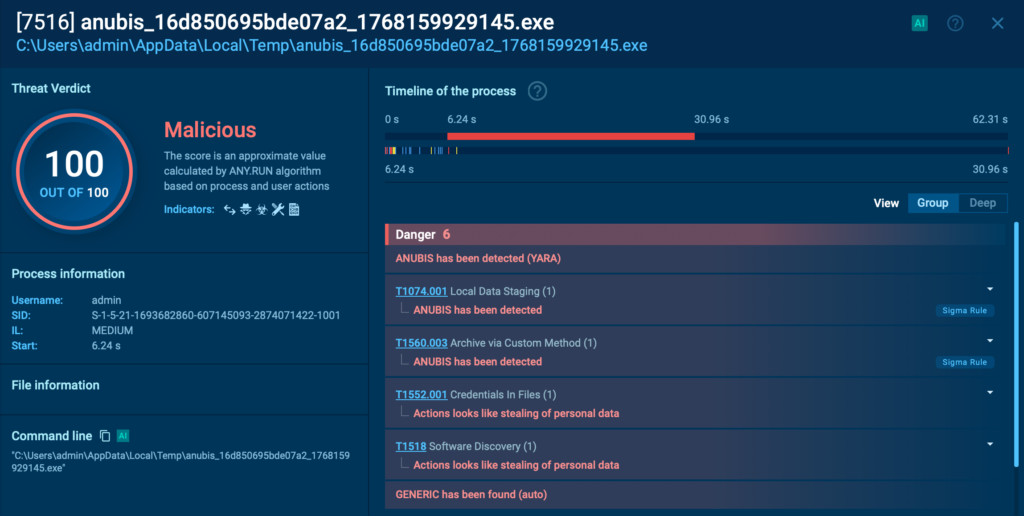Copy the command line
The image size is (1024, 516).
(104, 436)
